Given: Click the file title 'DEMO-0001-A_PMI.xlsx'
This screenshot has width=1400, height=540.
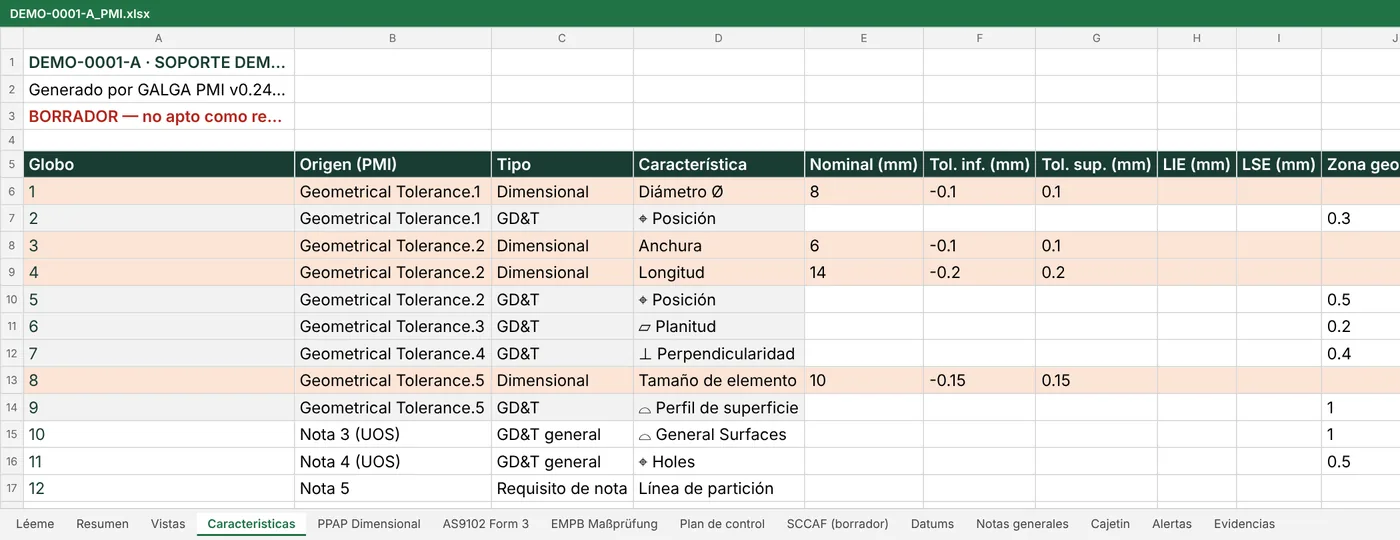Looking at the screenshot, I should [x=80, y=14].
